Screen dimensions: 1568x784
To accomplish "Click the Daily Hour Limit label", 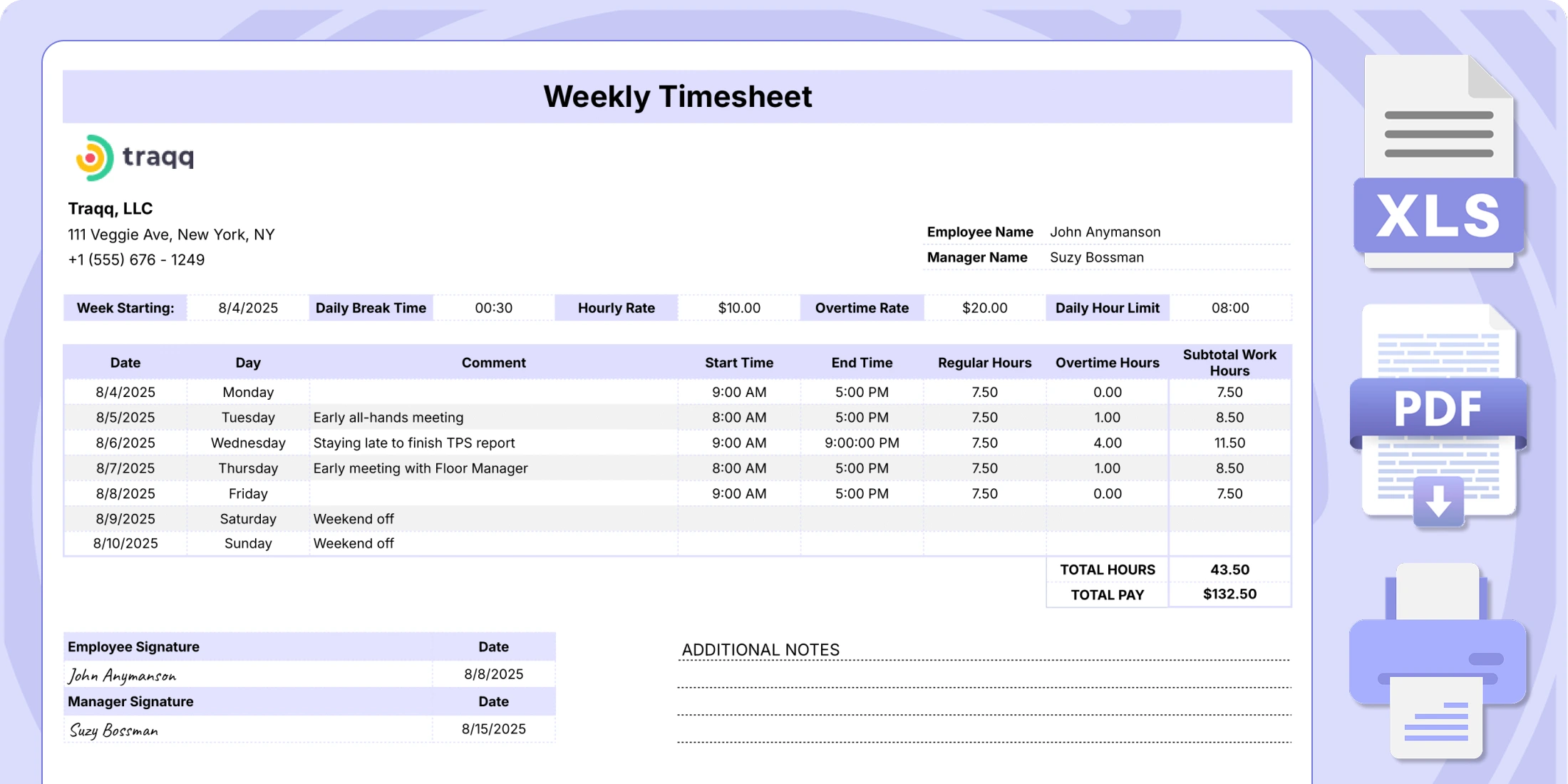I will tap(1108, 308).
